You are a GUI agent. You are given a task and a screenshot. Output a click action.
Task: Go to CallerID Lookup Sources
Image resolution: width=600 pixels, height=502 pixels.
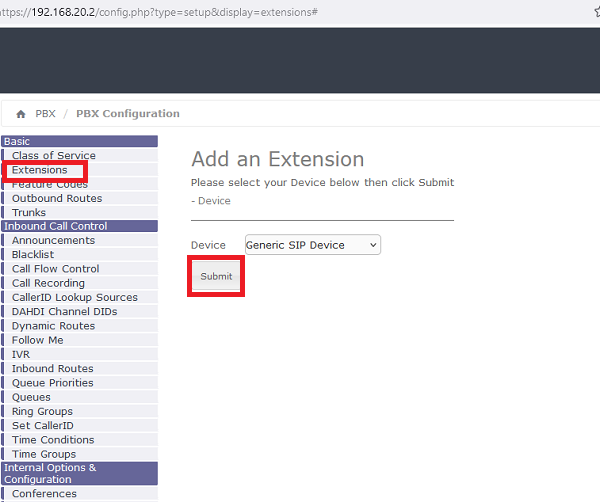point(75,297)
